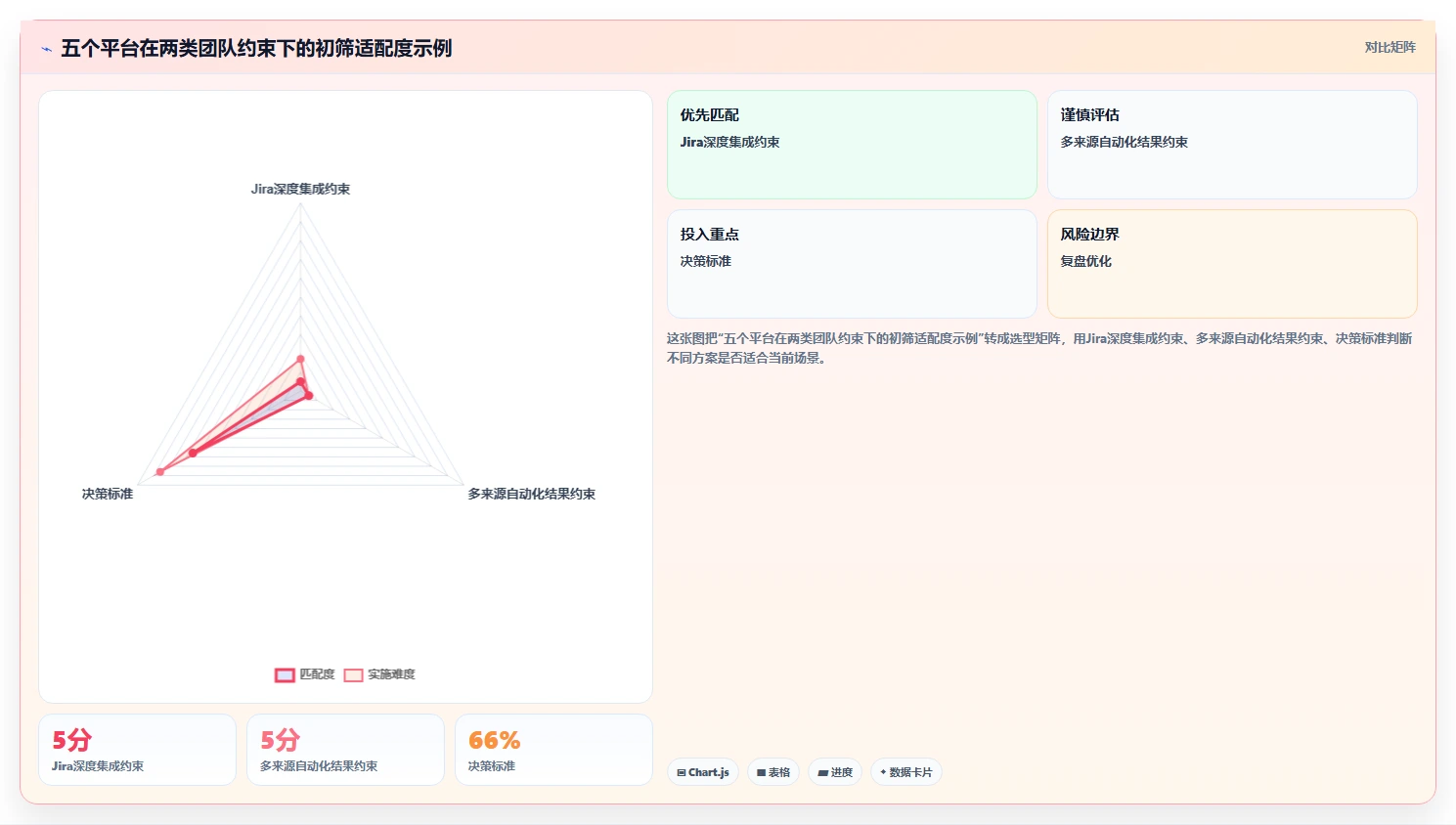This screenshot has height=825, width=1456.
Task: Click 决策标准 text in 投入重点 card
Action: pos(706,261)
